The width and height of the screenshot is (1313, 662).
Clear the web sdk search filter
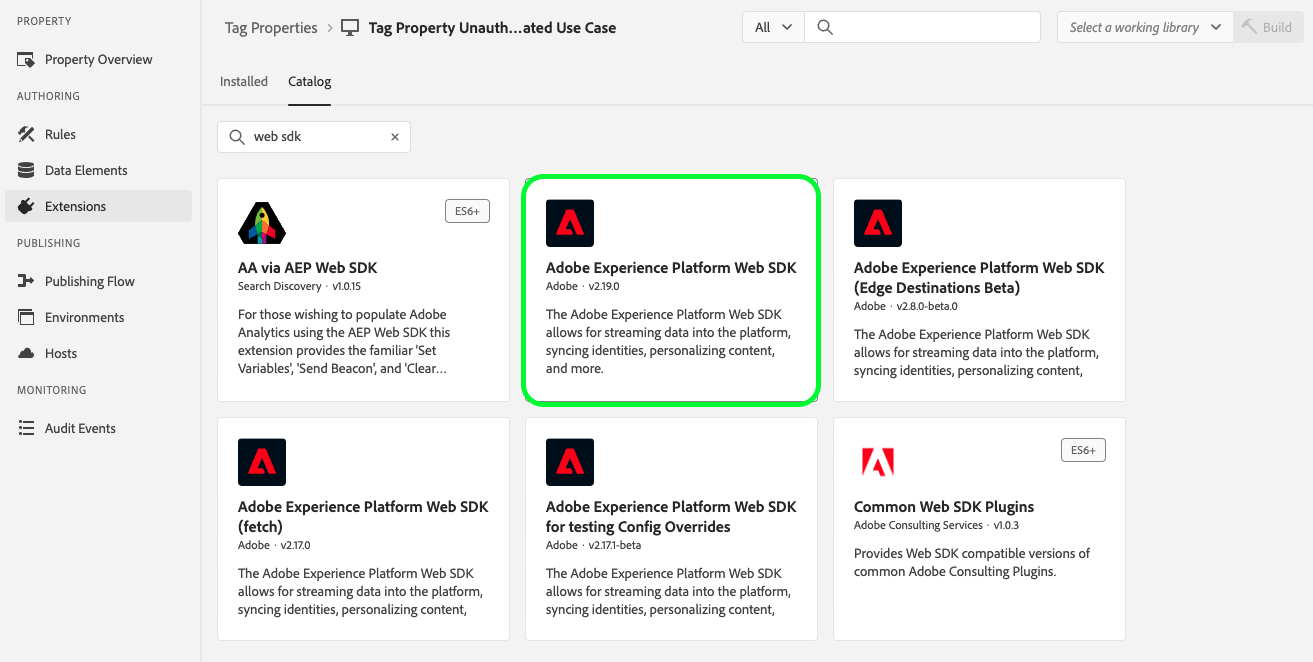[395, 137]
